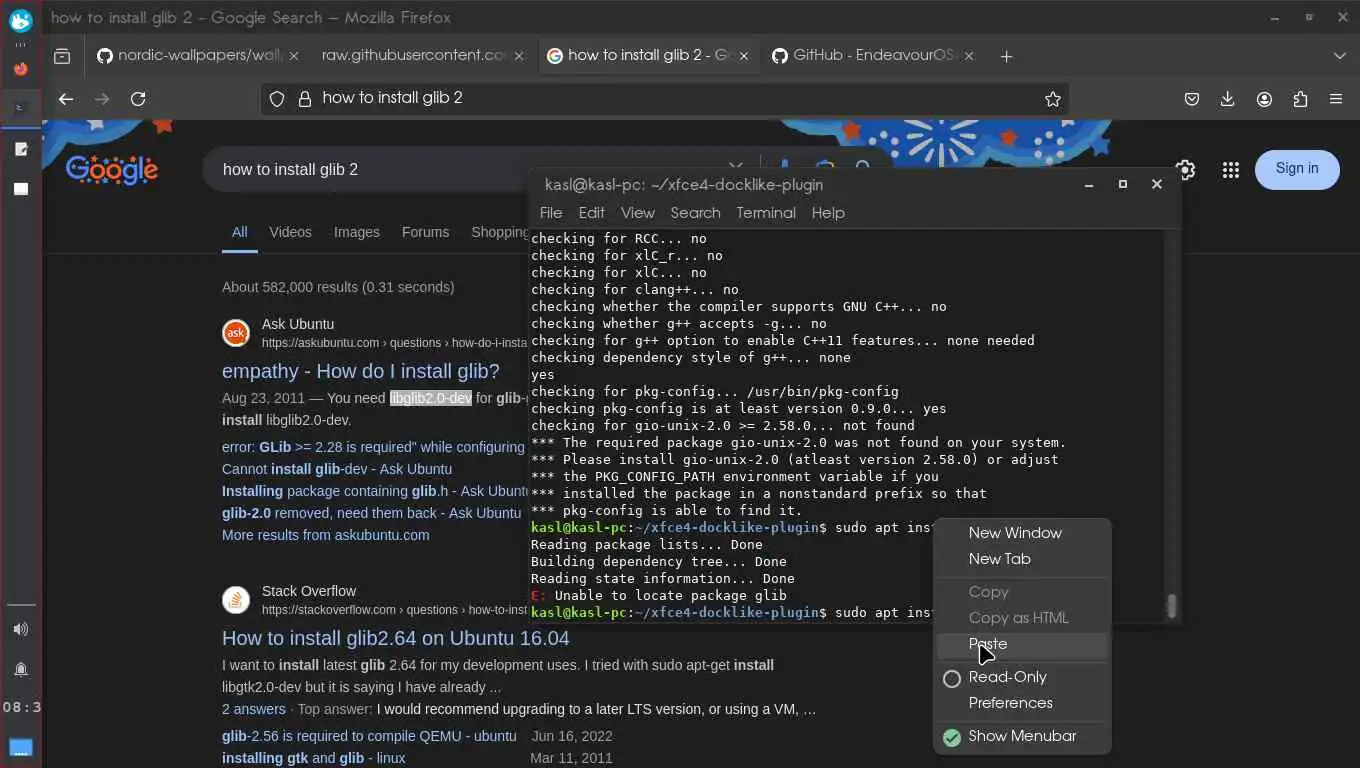
Task: Open the Terminal menu in menubar
Action: coord(766,213)
